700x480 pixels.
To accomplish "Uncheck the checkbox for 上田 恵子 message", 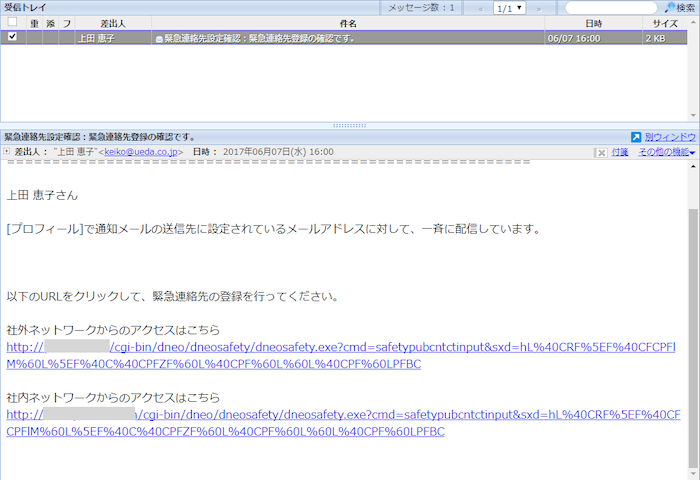I will coord(12,37).
